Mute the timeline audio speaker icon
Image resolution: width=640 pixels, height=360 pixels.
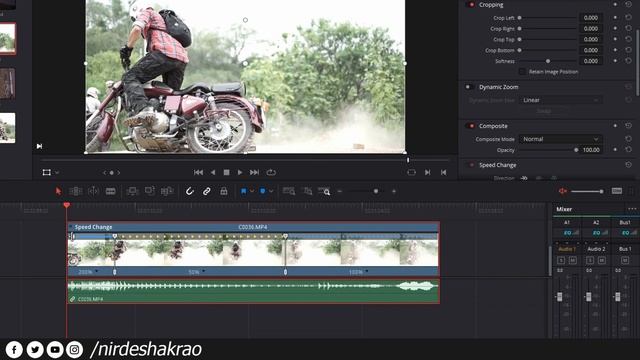pyautogui.click(x=563, y=191)
